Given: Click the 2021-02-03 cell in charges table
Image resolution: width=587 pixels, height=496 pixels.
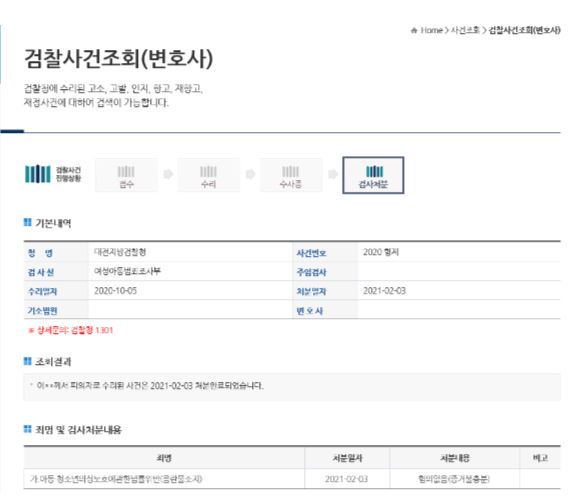Looking at the screenshot, I should click(x=347, y=479).
